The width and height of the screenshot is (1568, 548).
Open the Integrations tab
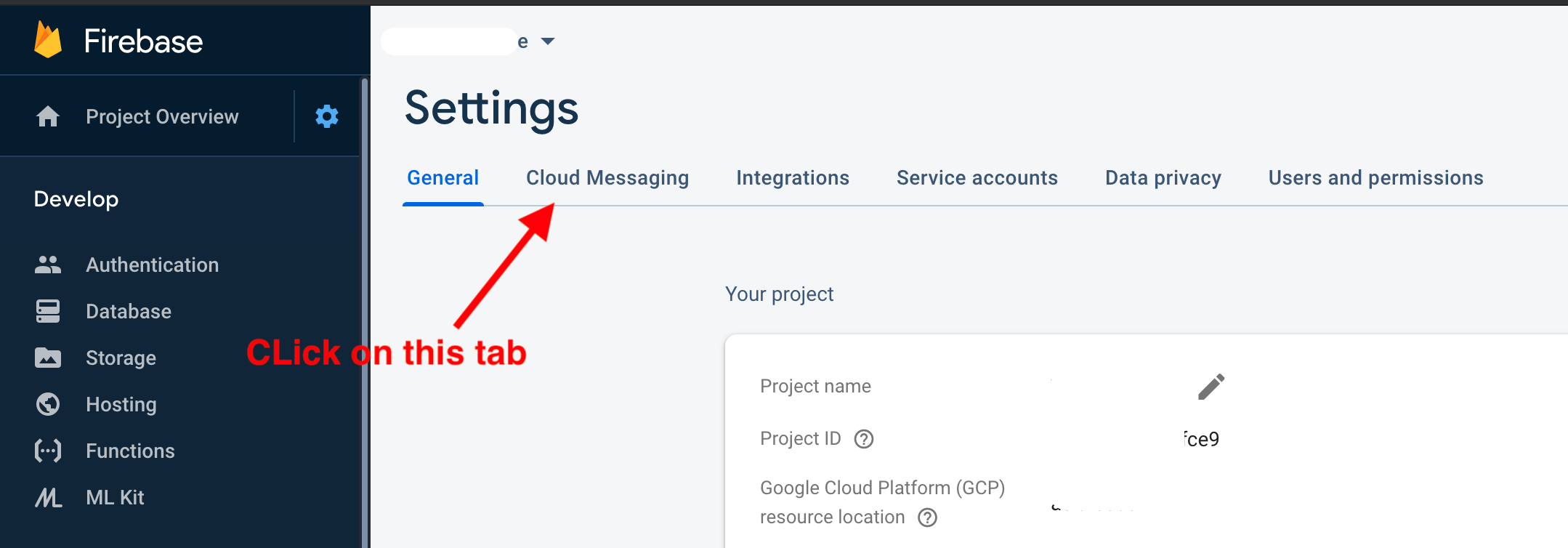point(793,178)
